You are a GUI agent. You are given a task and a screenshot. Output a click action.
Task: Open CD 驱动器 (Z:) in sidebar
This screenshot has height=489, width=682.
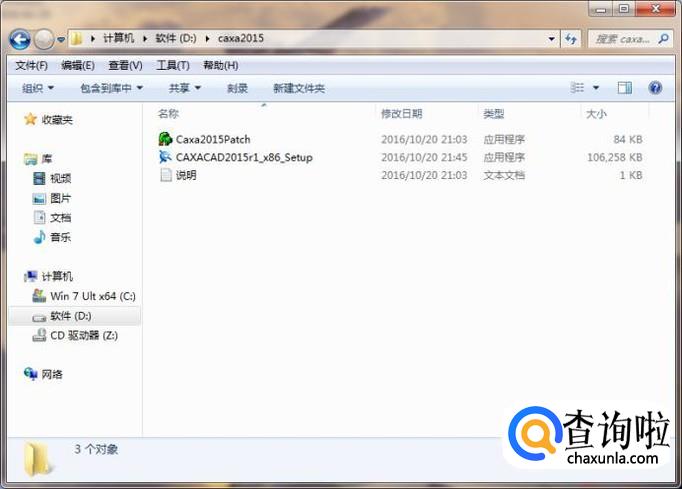[x=84, y=335]
